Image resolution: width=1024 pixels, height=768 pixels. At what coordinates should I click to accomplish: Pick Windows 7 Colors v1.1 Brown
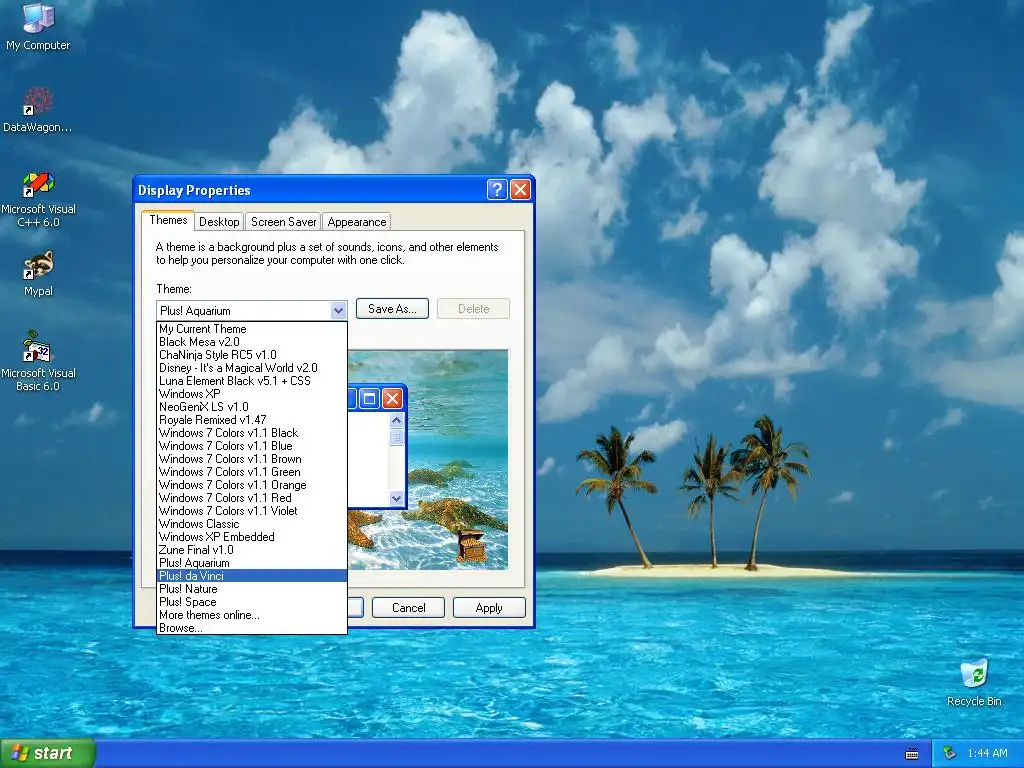252,459
